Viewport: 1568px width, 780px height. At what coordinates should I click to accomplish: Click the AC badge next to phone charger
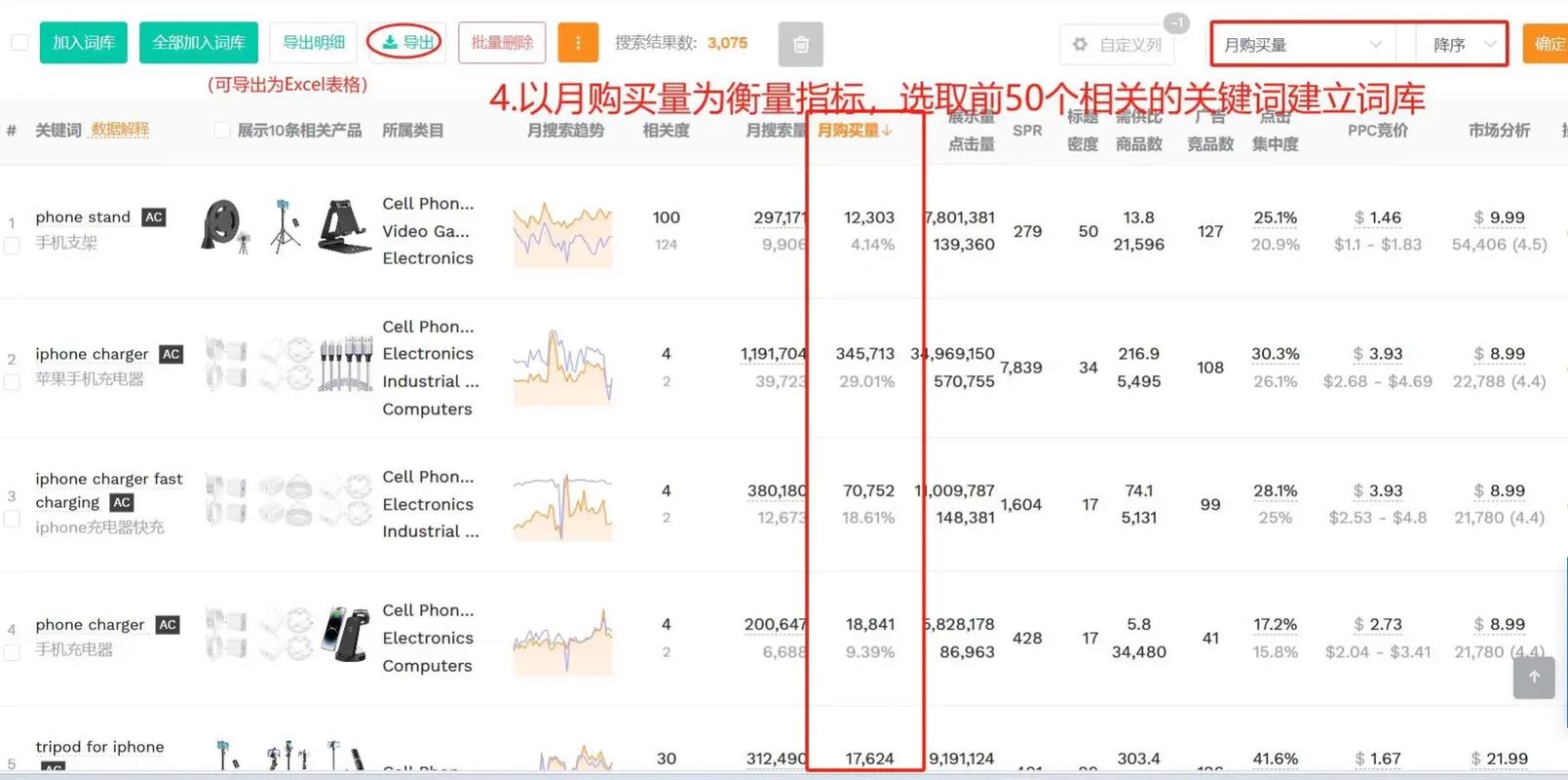click(168, 624)
